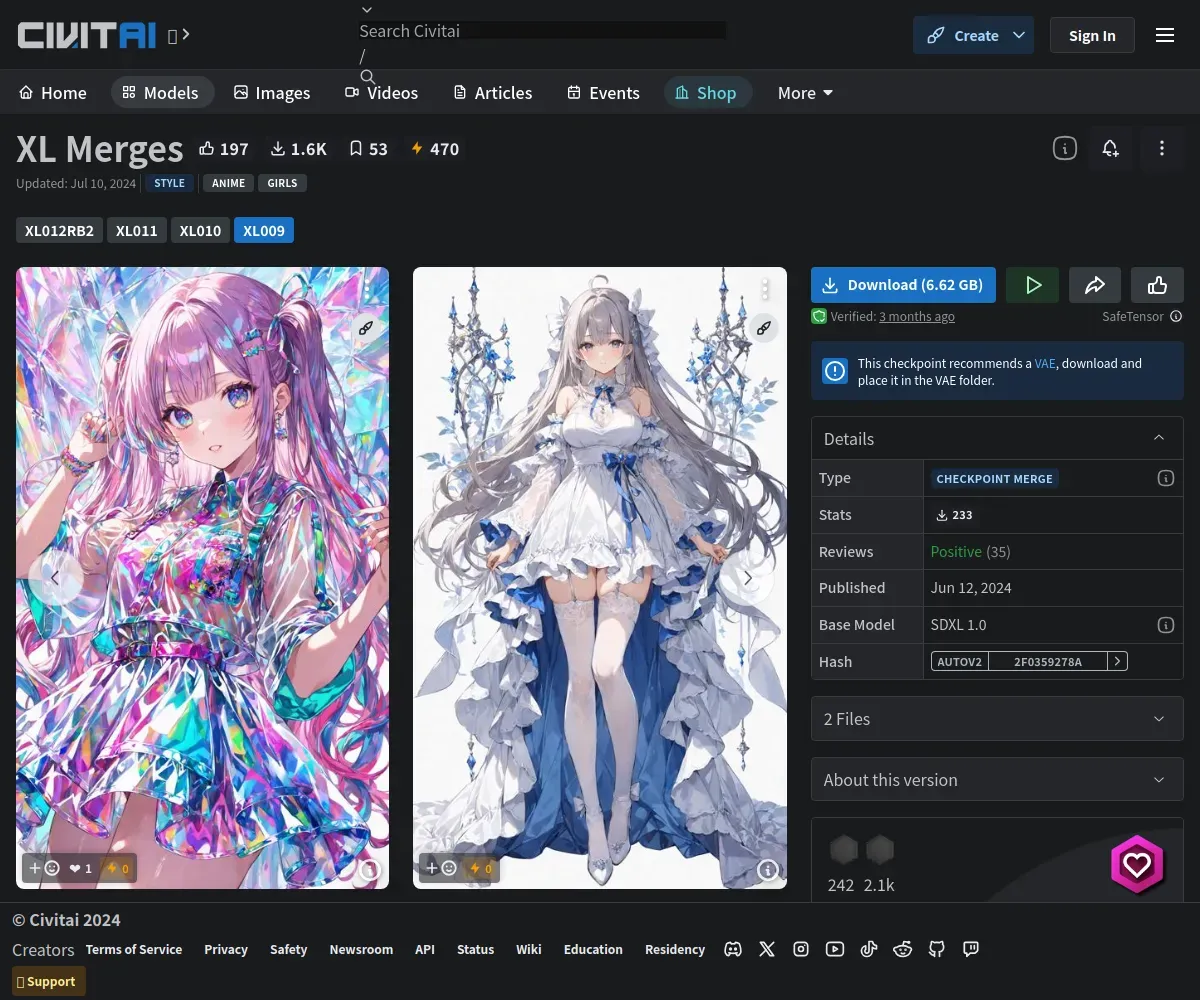1200x1000 pixels.
Task: Click the thumbs-up 197 likes stat
Action: 223,149
